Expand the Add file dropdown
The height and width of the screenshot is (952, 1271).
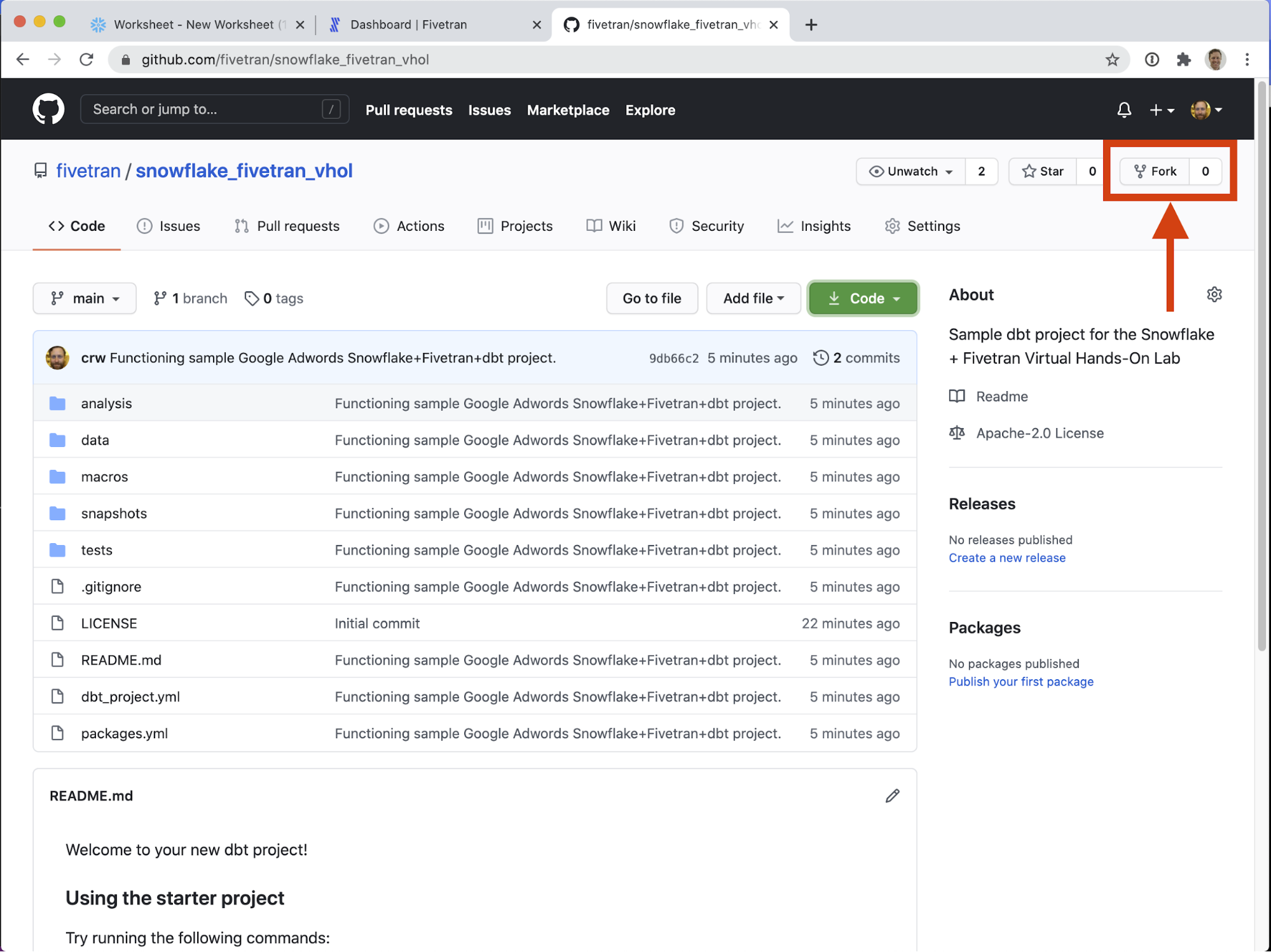(x=753, y=298)
